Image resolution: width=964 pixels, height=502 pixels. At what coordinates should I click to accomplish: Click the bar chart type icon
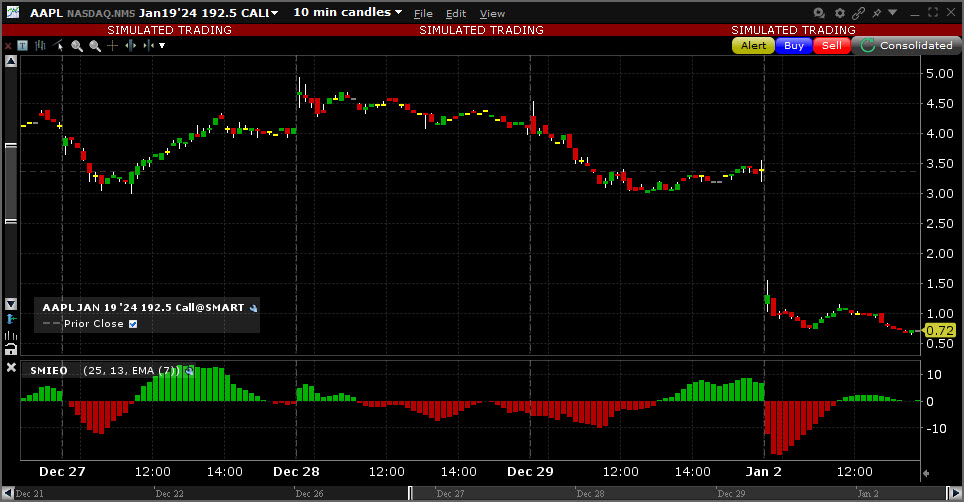(41, 45)
